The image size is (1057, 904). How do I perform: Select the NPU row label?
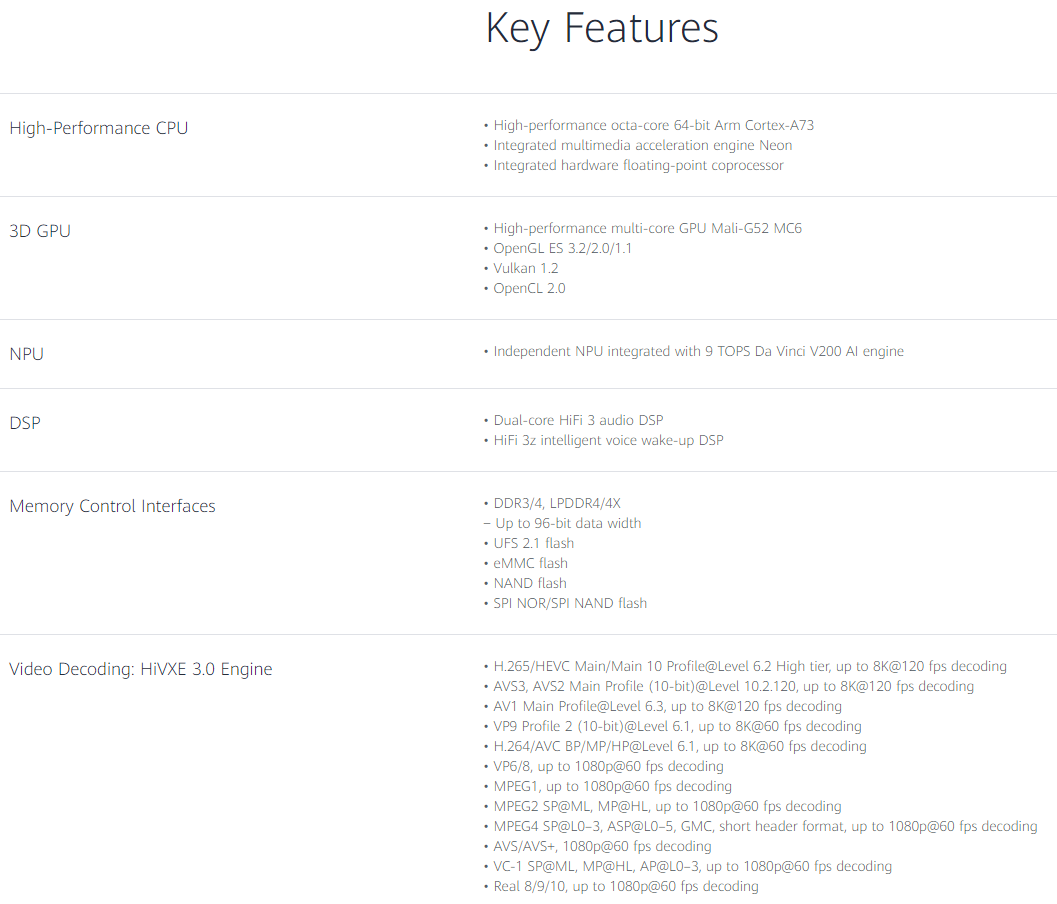tap(26, 354)
